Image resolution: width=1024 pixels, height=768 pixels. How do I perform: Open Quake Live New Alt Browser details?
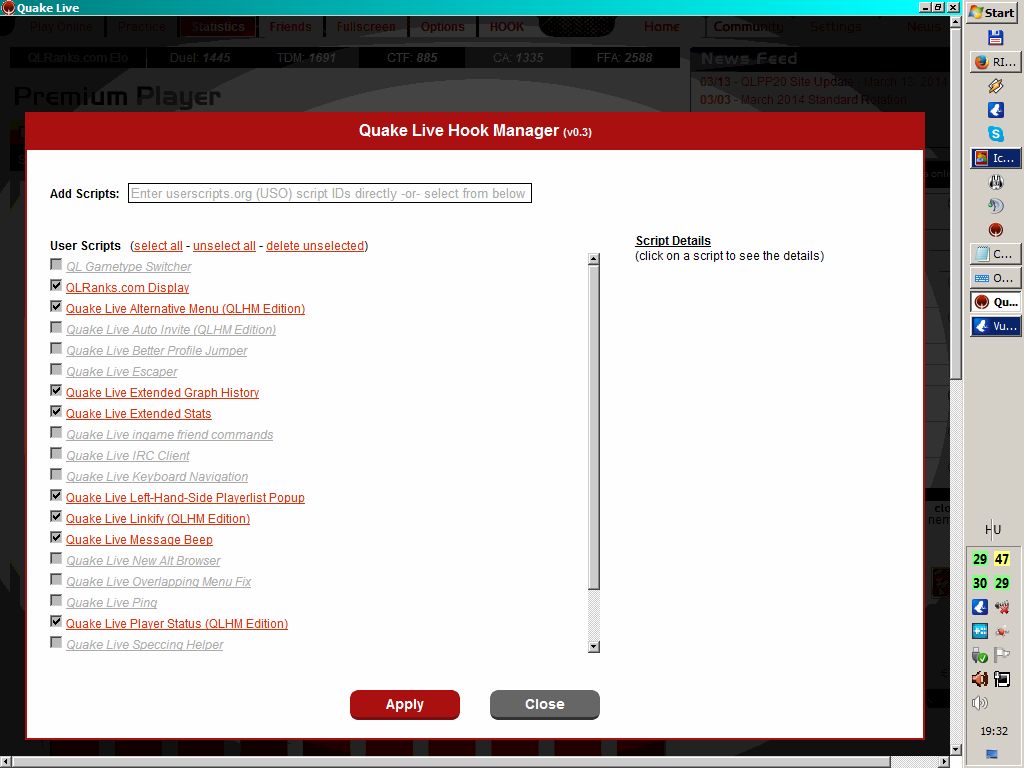point(143,561)
